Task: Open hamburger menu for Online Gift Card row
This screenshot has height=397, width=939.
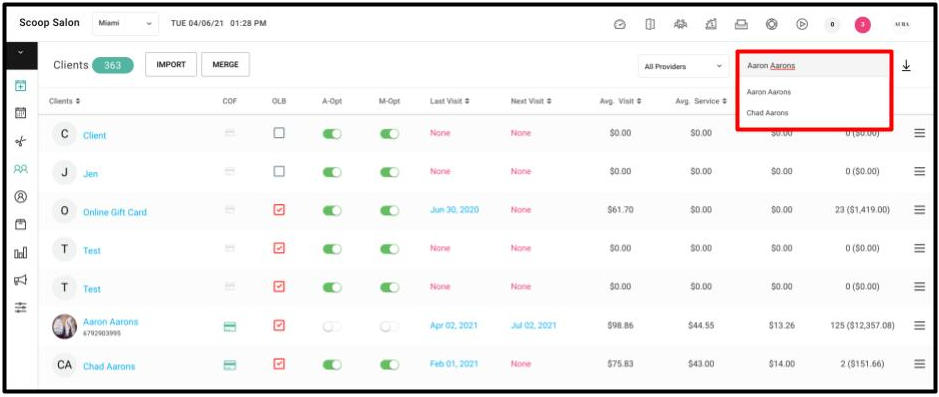Action: [x=919, y=210]
